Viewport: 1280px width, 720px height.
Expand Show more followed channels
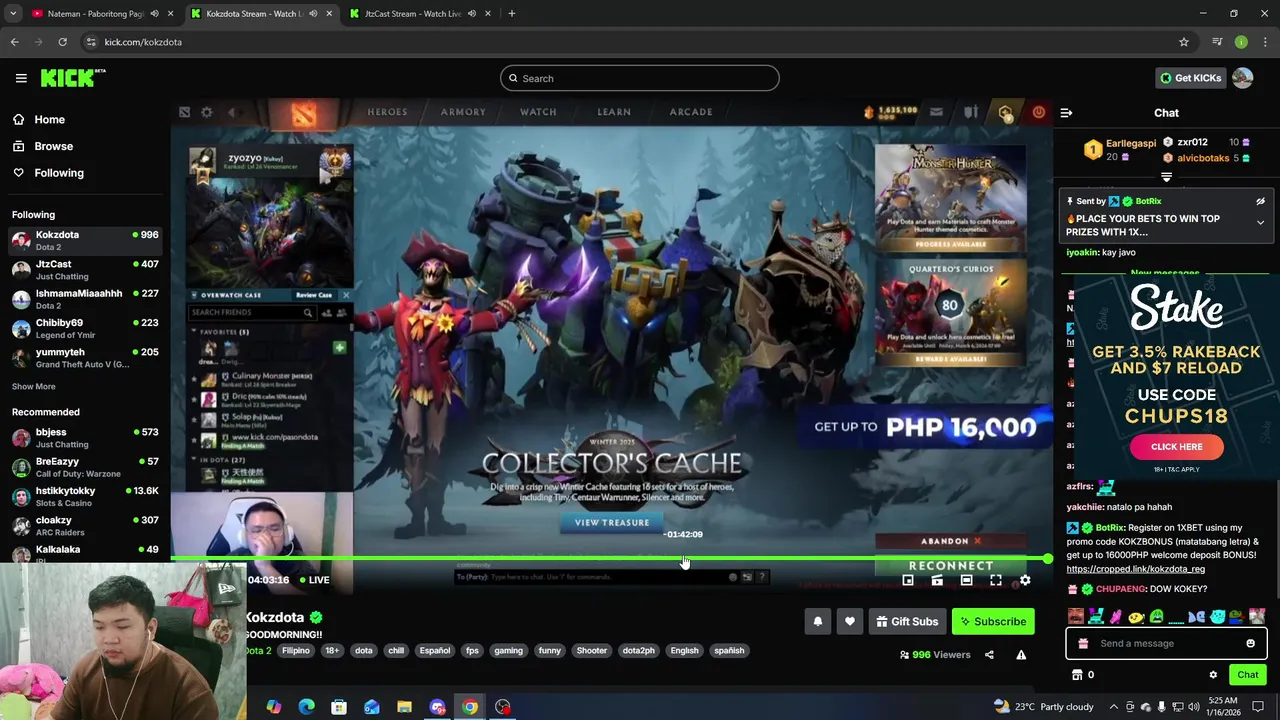[33, 386]
